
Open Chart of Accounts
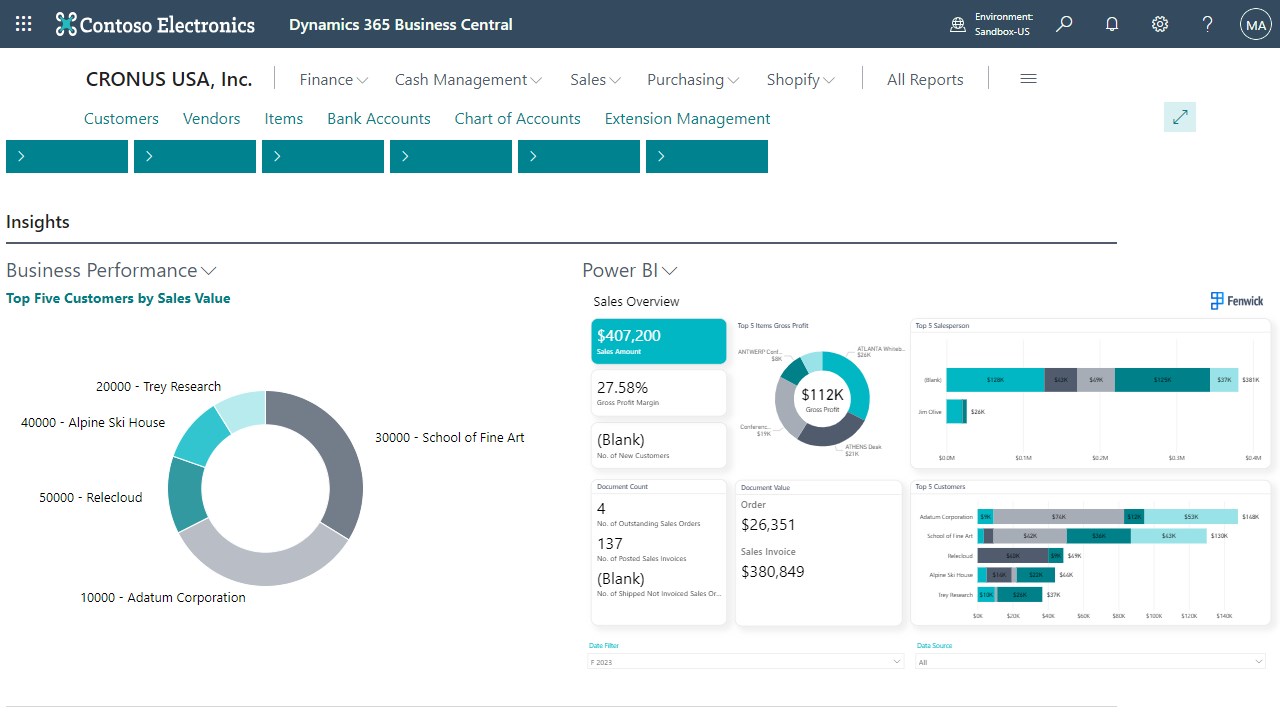coord(517,118)
